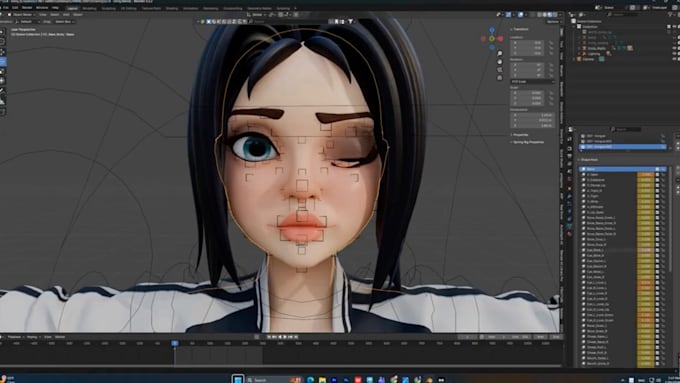Open File Explorer from taskbar
The width and height of the screenshot is (680, 383).
coord(322,380)
